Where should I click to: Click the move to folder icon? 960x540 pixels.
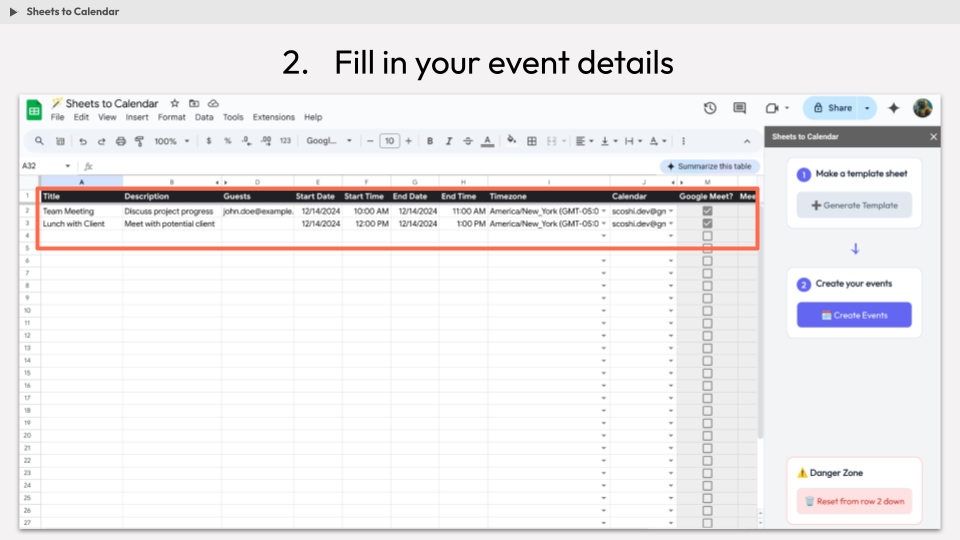[194, 103]
